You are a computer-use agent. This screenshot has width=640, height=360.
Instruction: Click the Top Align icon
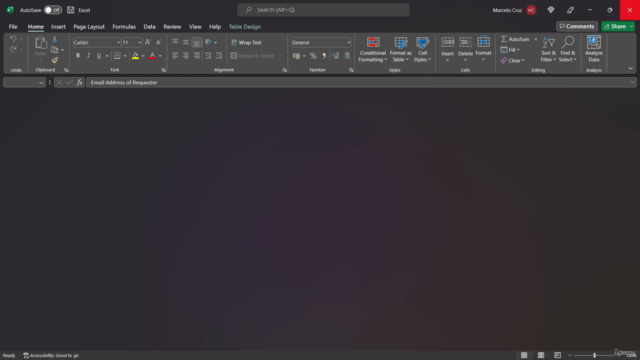175,42
